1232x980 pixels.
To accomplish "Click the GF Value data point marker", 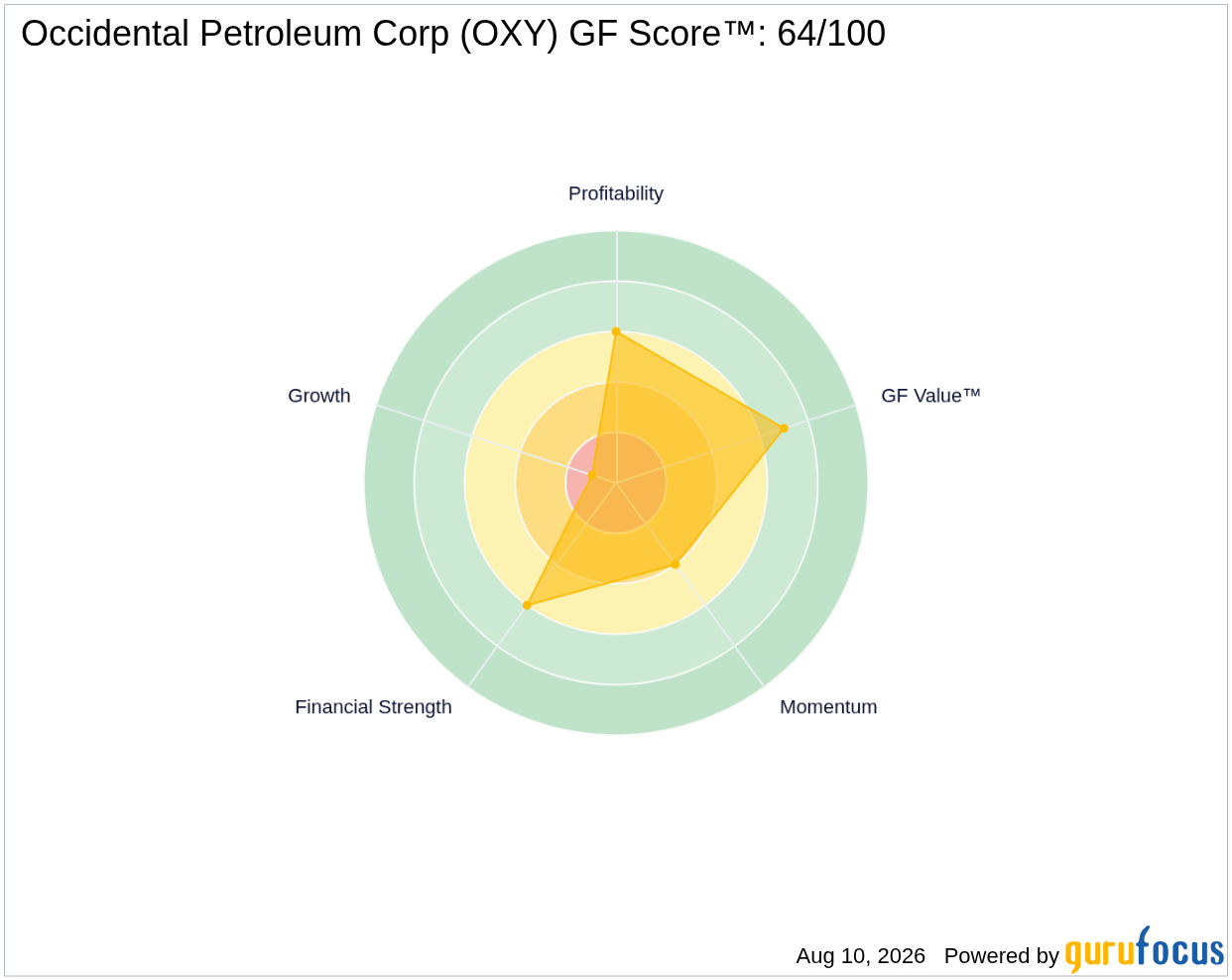I will [x=784, y=429].
